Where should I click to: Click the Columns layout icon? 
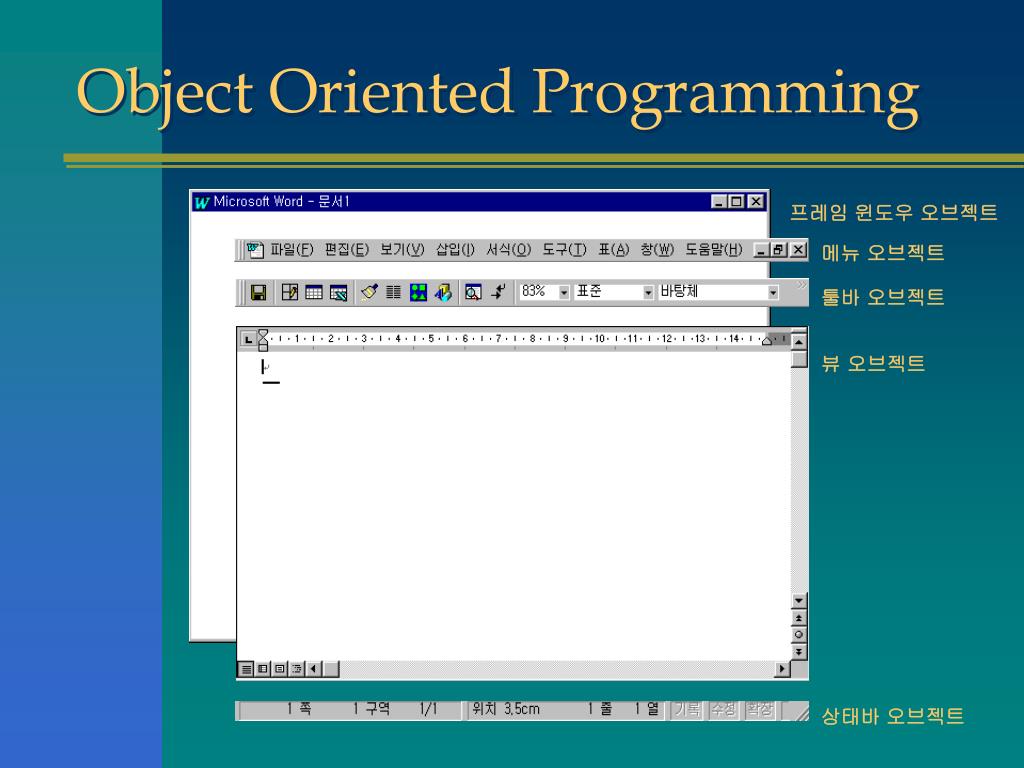[x=393, y=293]
